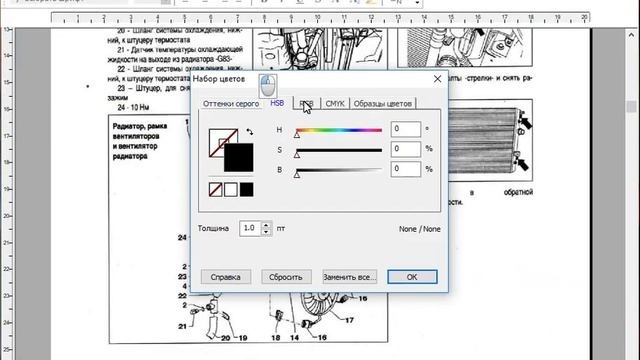Close the Набор цветов dialog
The image size is (640, 360).
coord(437,79)
